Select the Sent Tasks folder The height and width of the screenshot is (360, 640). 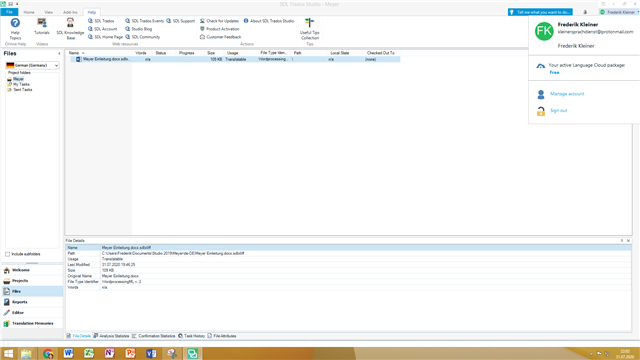[20, 90]
